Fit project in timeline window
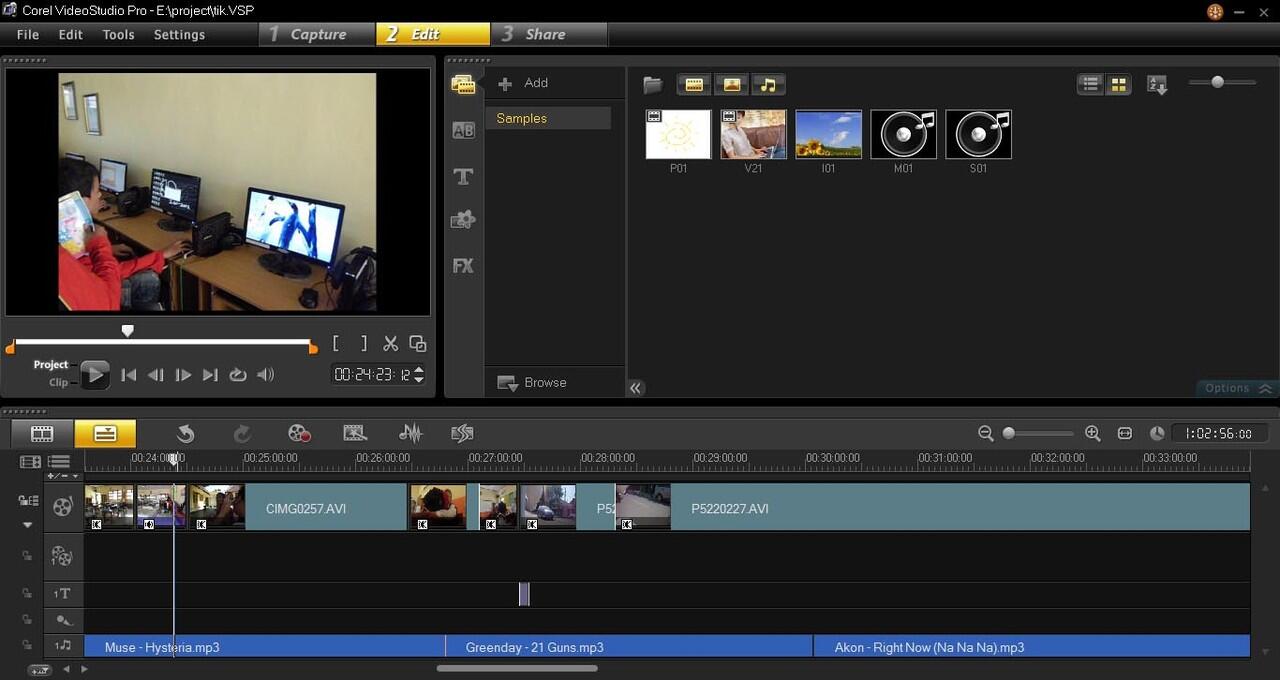The height and width of the screenshot is (680, 1280). (x=1125, y=433)
